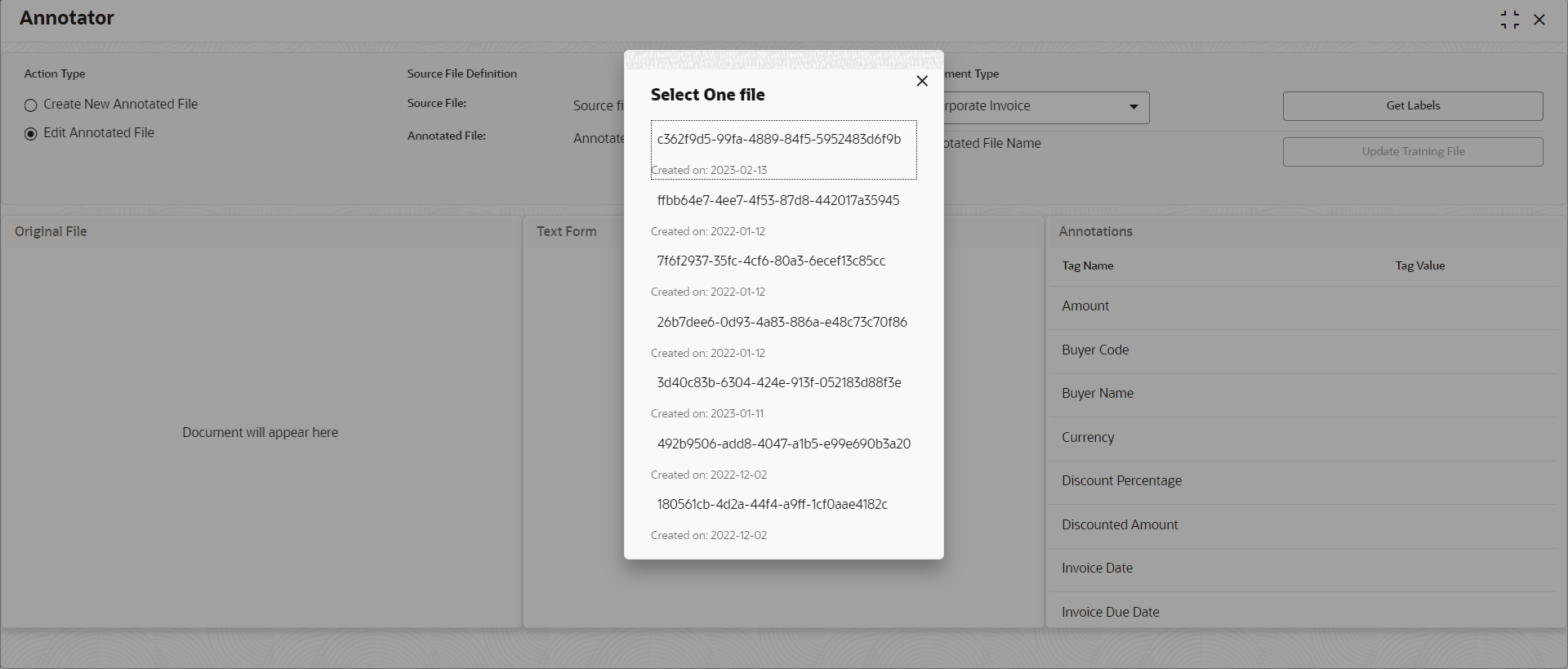This screenshot has height=669, width=1568.
Task: Select the Buyer Code annotation tag
Action: (x=1302, y=350)
